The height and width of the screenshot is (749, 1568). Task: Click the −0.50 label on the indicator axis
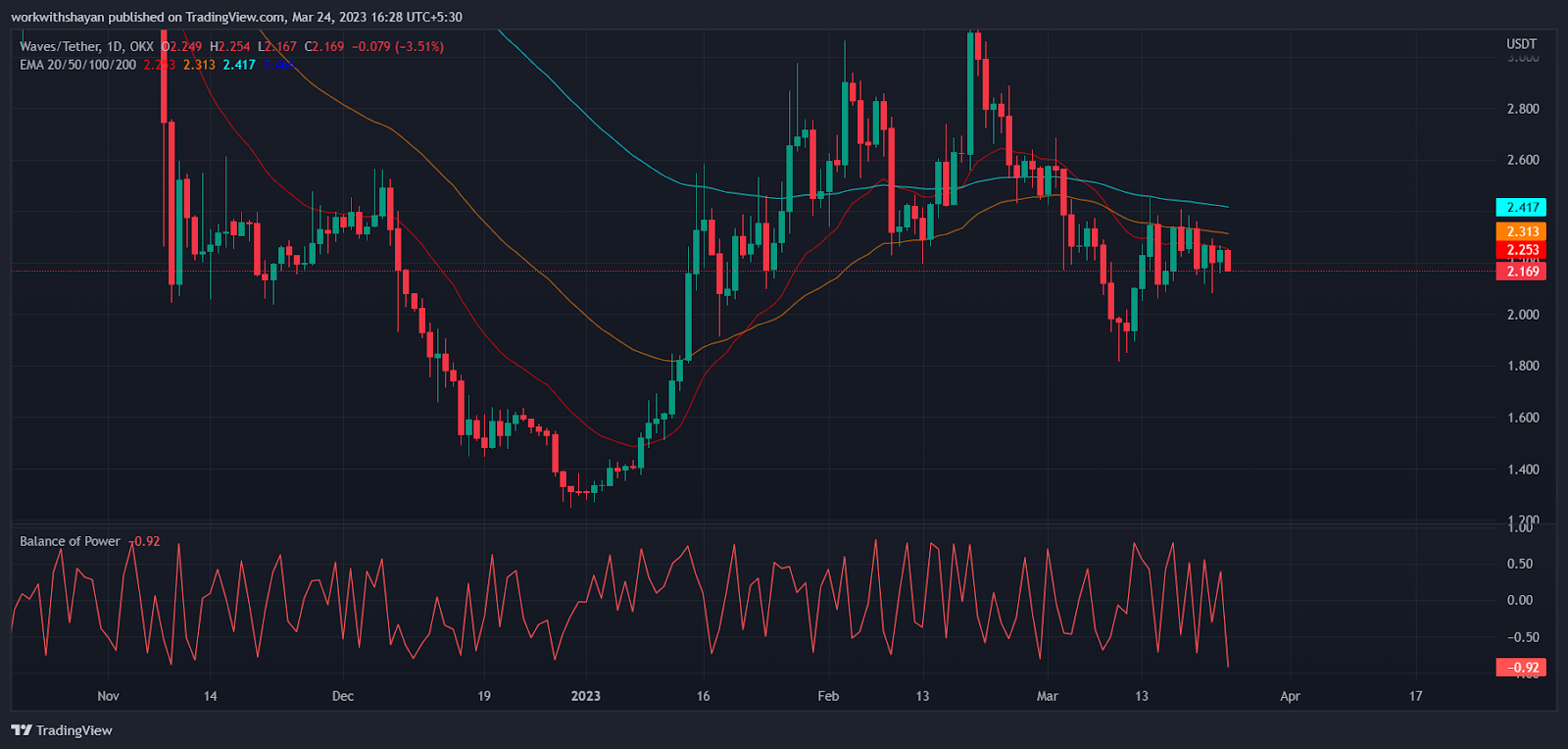pos(1520,637)
